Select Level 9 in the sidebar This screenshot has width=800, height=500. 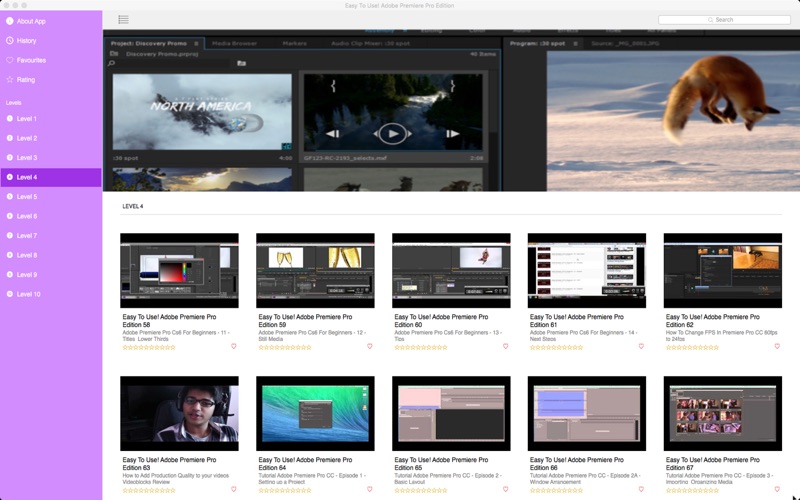click(51, 274)
